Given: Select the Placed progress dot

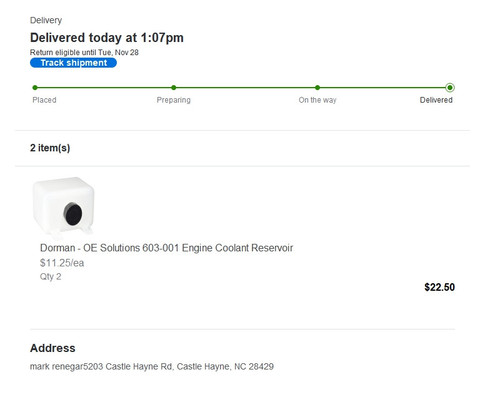Looking at the screenshot, I should [35, 88].
